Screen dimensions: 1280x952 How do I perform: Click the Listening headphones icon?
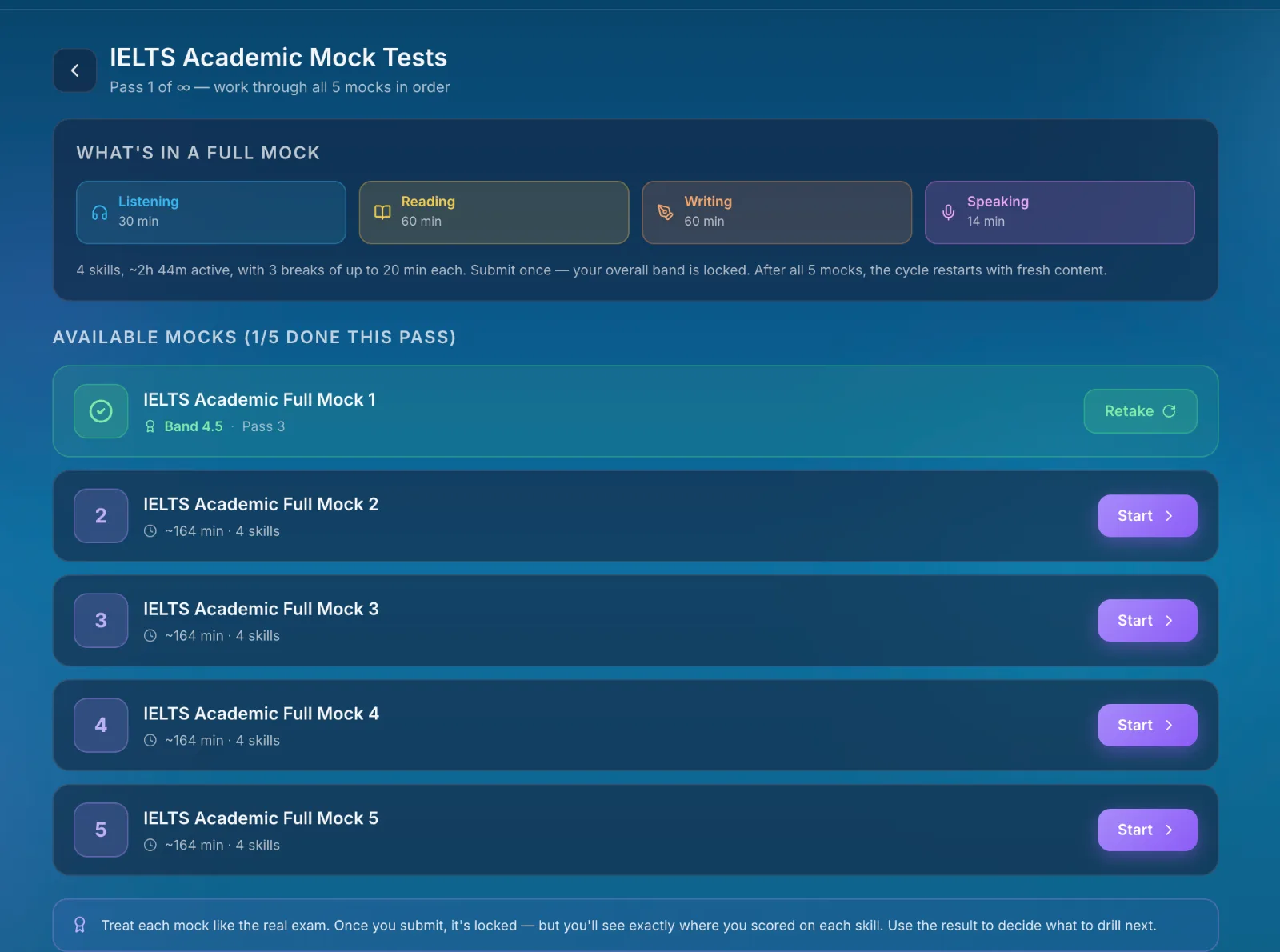point(99,213)
